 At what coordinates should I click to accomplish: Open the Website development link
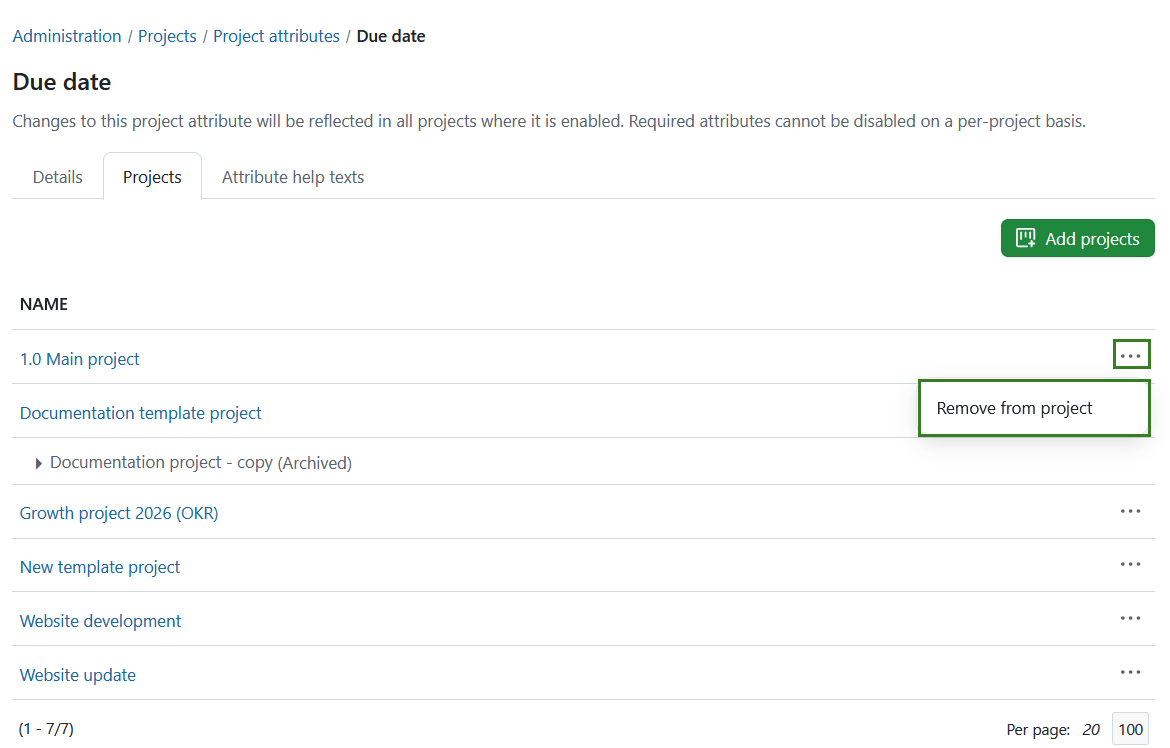100,620
